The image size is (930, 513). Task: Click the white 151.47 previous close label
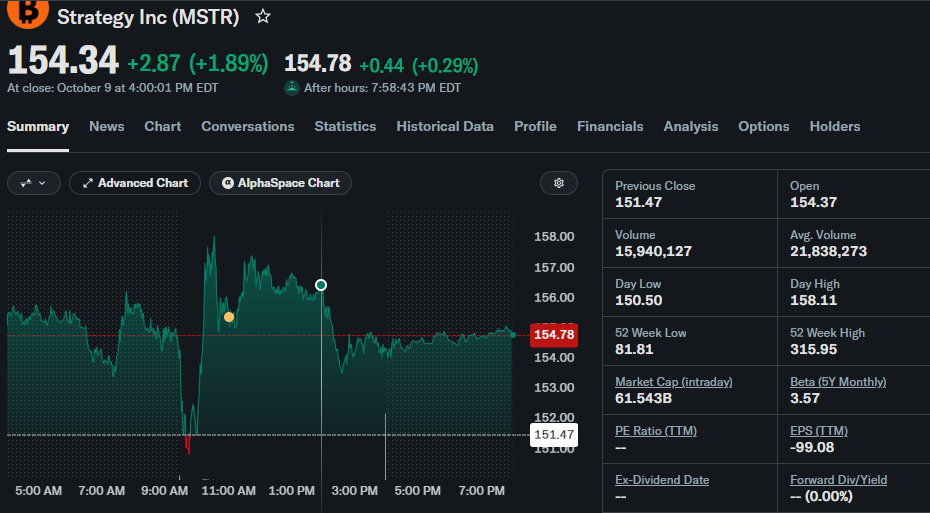(554, 435)
